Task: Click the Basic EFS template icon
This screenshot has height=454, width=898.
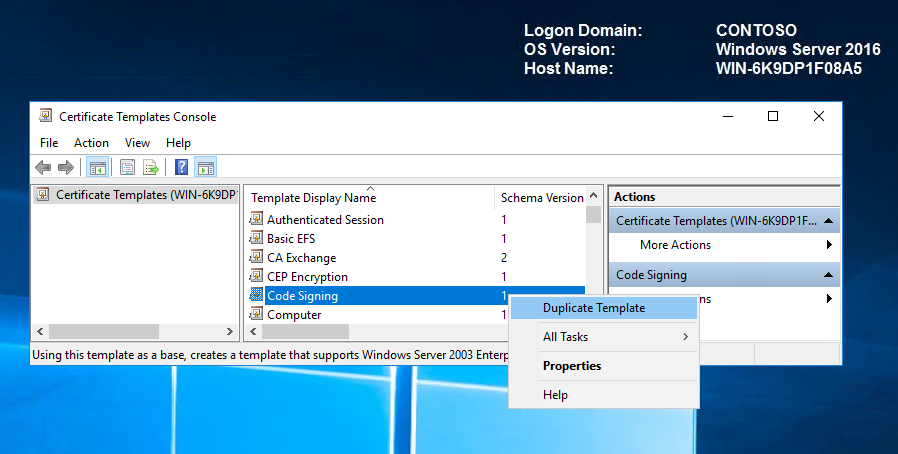Action: coord(256,238)
